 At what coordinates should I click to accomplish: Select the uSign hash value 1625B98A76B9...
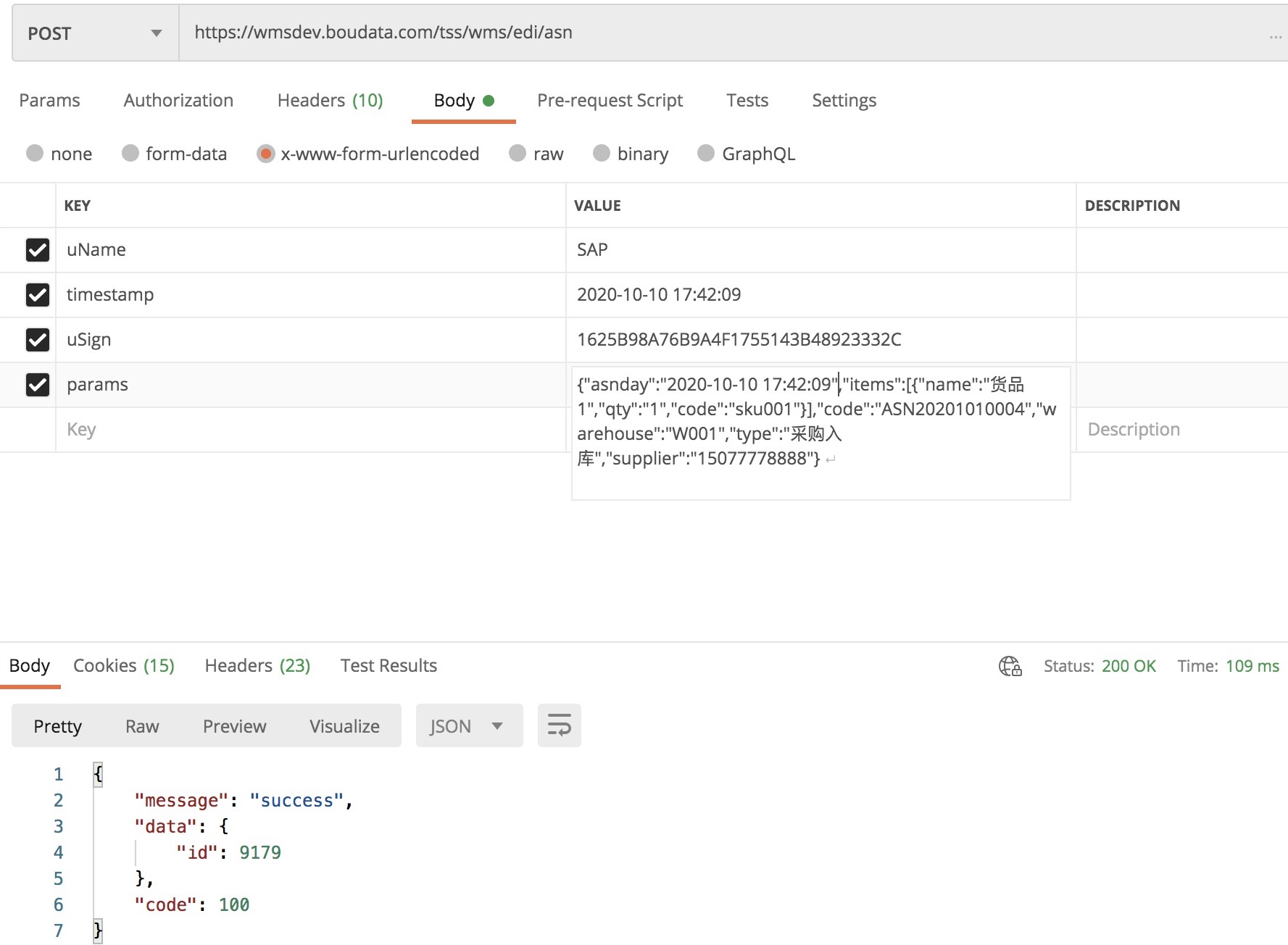(x=820, y=340)
